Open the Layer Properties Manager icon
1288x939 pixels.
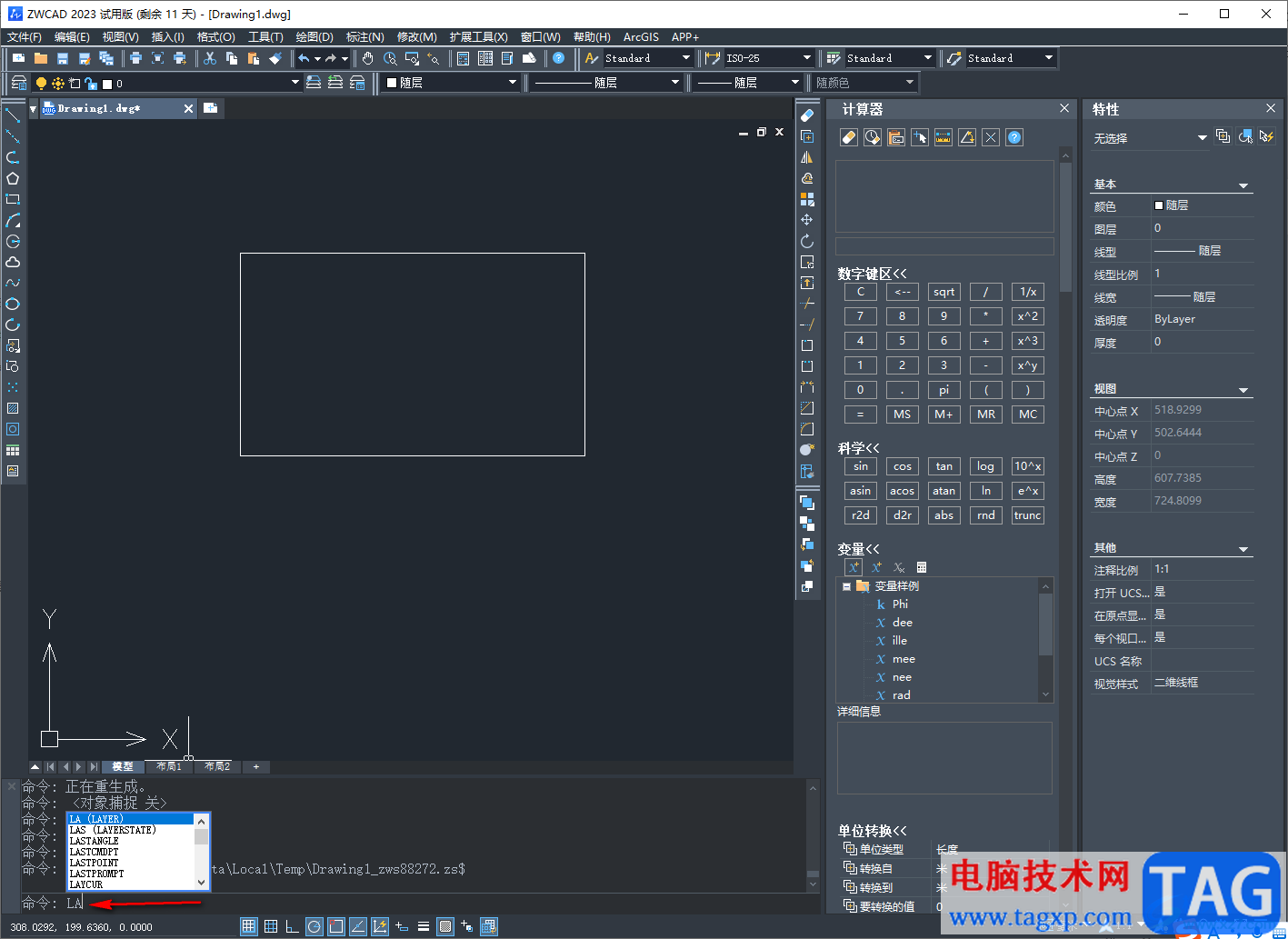tap(18, 83)
